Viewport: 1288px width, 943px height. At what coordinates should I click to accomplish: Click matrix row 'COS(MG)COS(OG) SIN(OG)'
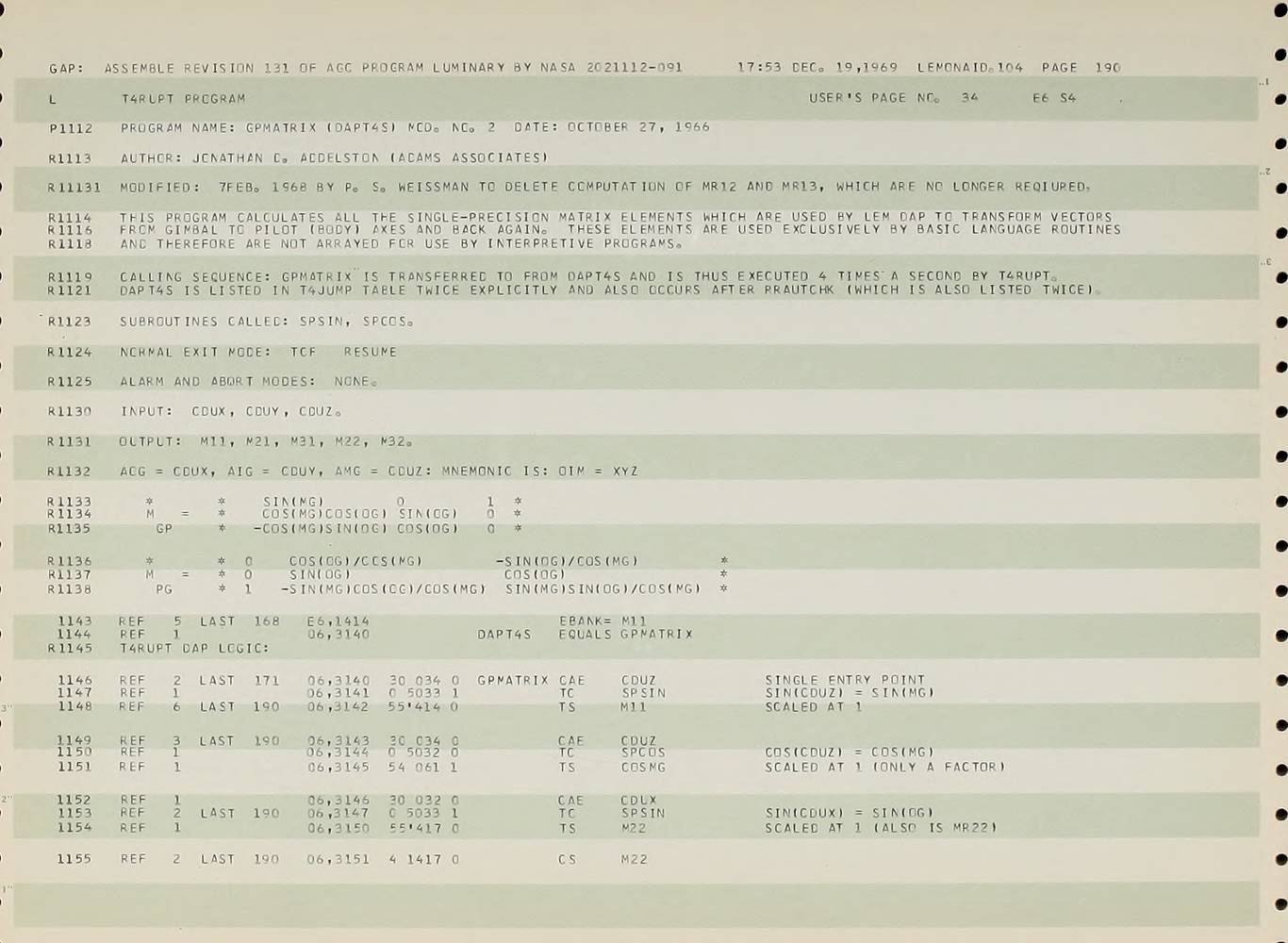click(x=359, y=515)
